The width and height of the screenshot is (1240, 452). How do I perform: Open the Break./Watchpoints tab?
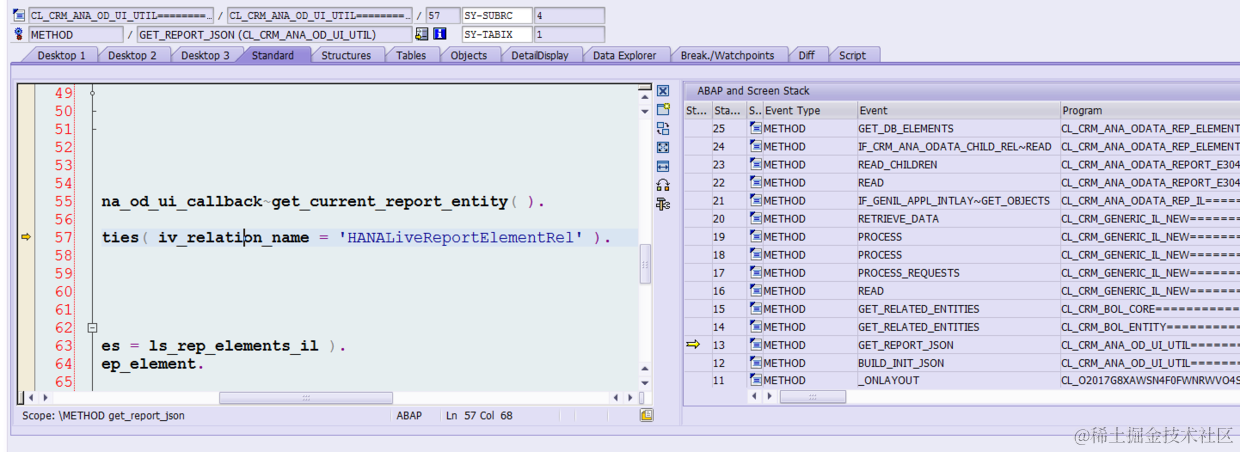coord(727,55)
